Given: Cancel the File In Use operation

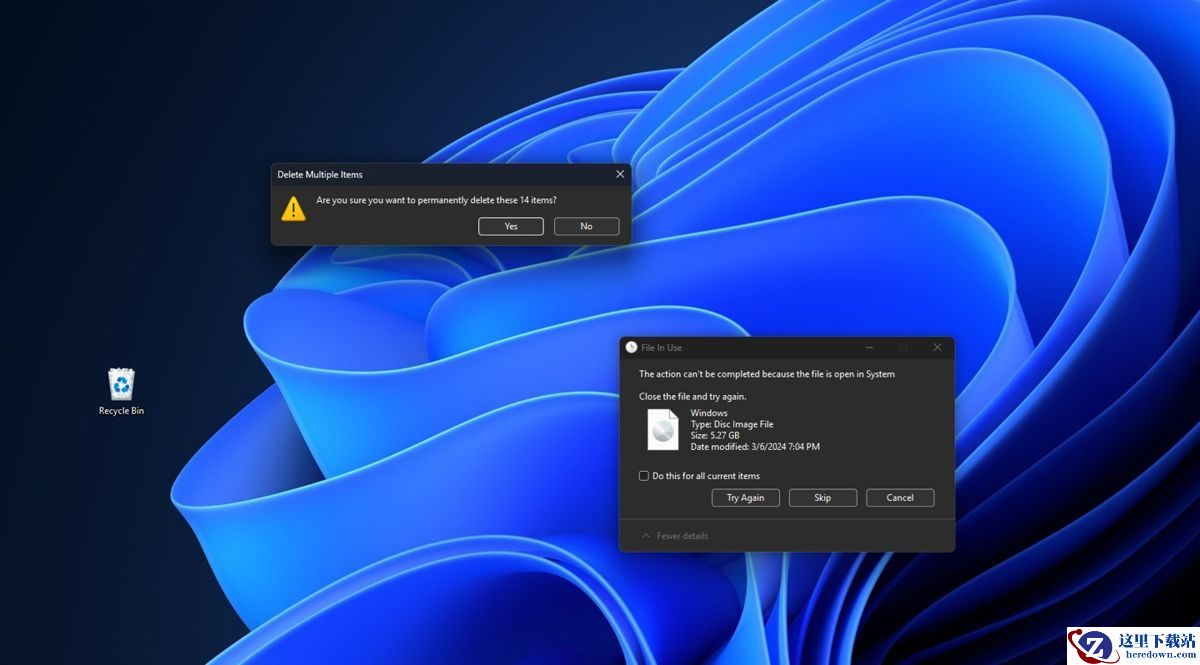Looking at the screenshot, I should 899,498.
